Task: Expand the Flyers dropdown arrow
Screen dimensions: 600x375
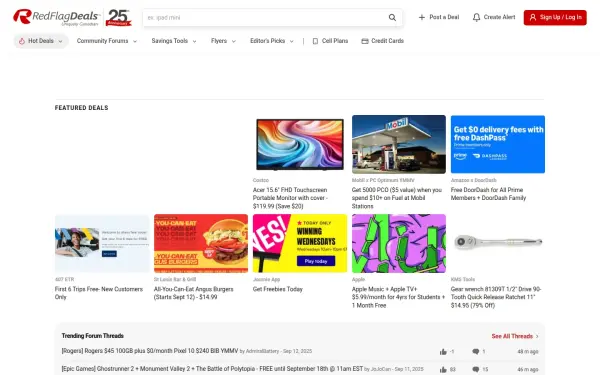Action: click(x=233, y=41)
